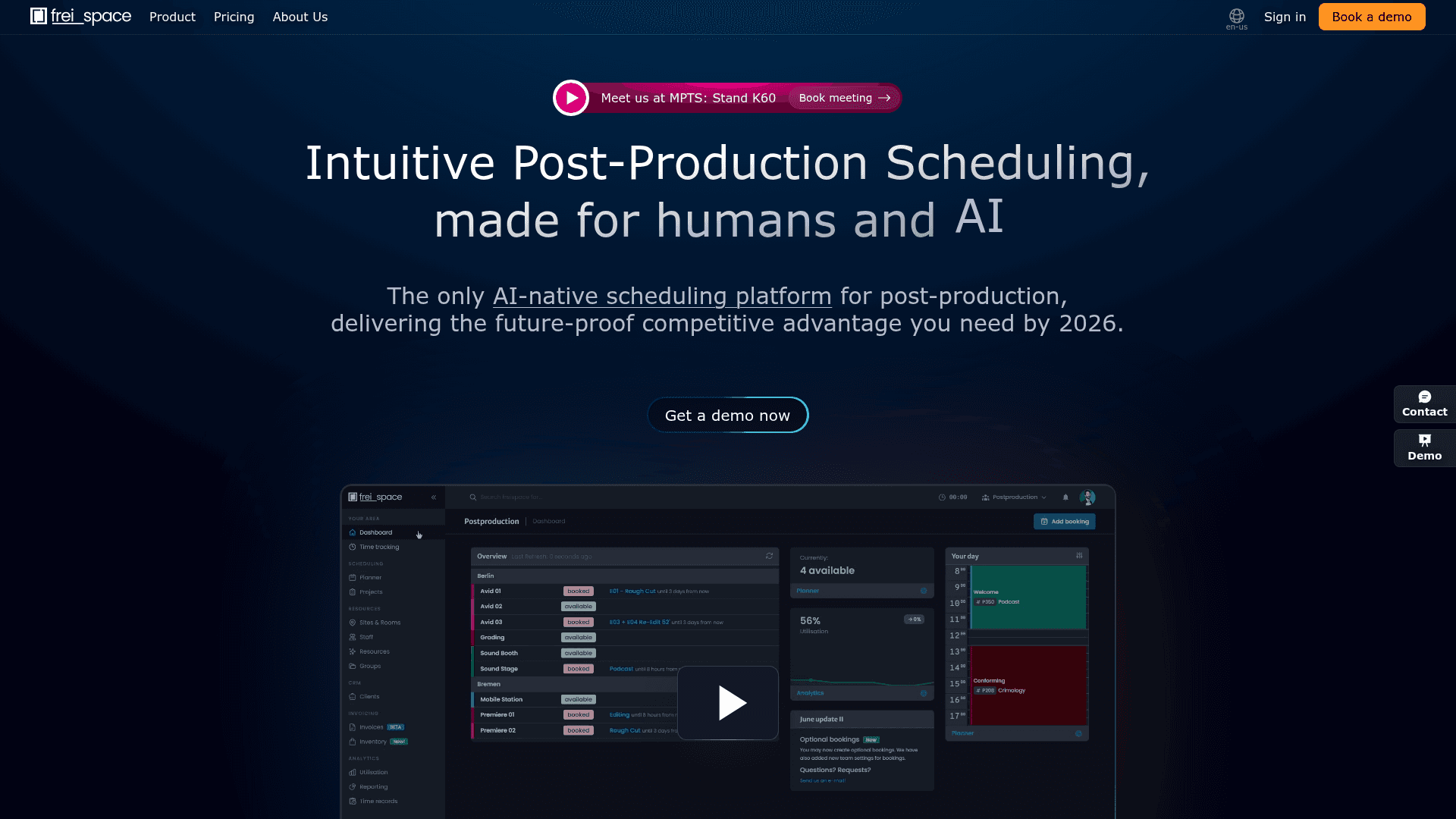Image resolution: width=1456 pixels, height=819 pixels.
Task: Open the en-us language globe selector
Action: [x=1236, y=19]
